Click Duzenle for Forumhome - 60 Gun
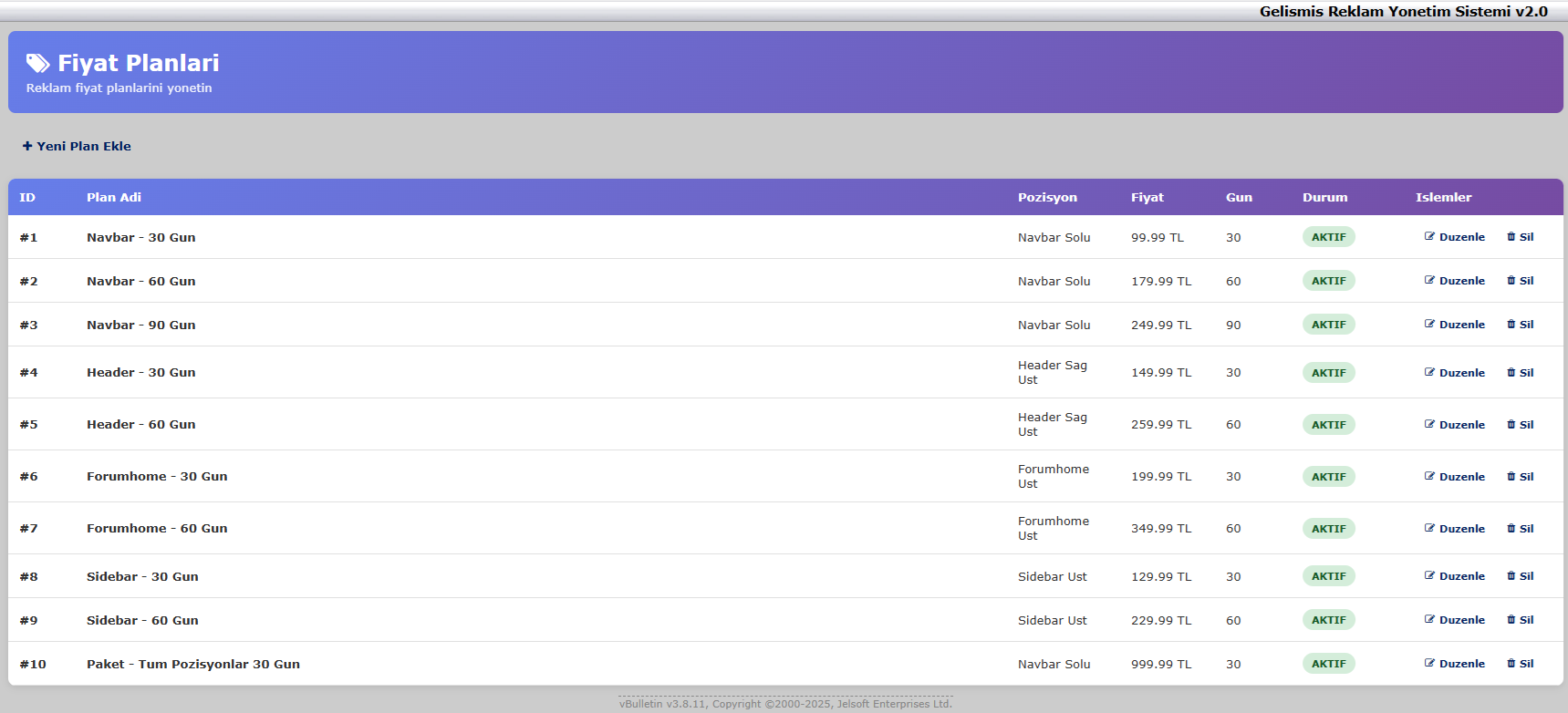Viewport: 1568px width, 713px height. point(1461,529)
